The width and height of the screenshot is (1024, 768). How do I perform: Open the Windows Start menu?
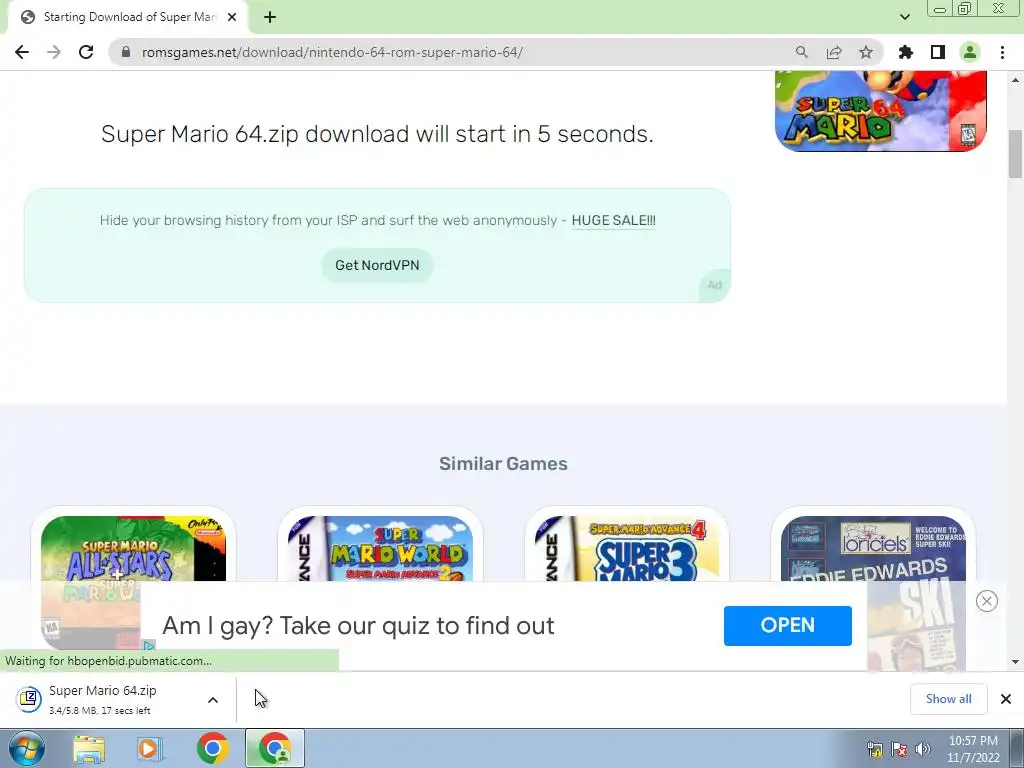coord(26,748)
